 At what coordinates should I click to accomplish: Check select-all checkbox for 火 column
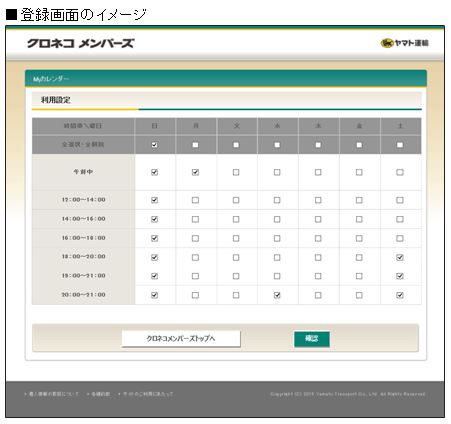coord(236,145)
